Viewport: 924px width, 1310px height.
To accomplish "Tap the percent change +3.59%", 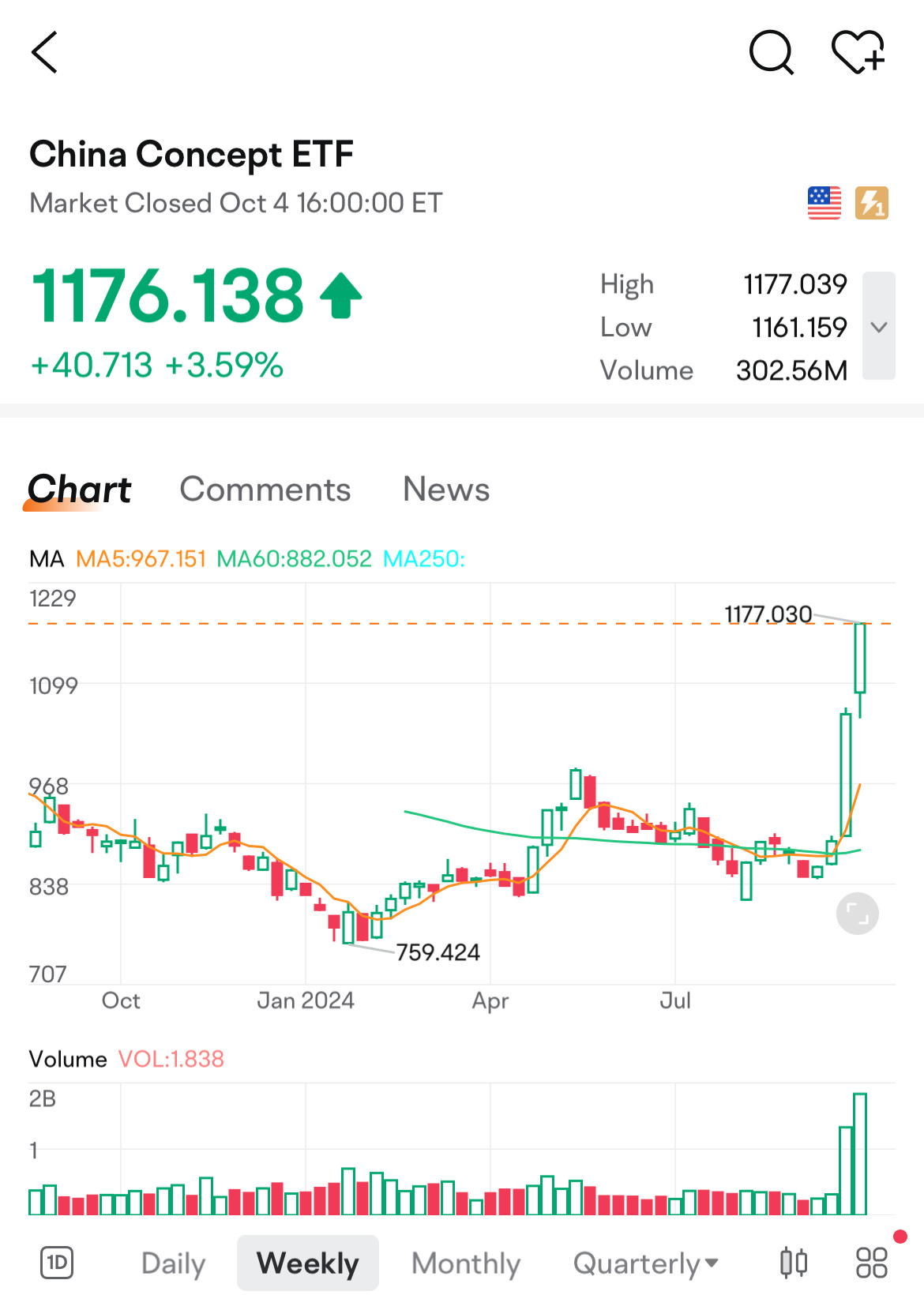I will pos(224,366).
